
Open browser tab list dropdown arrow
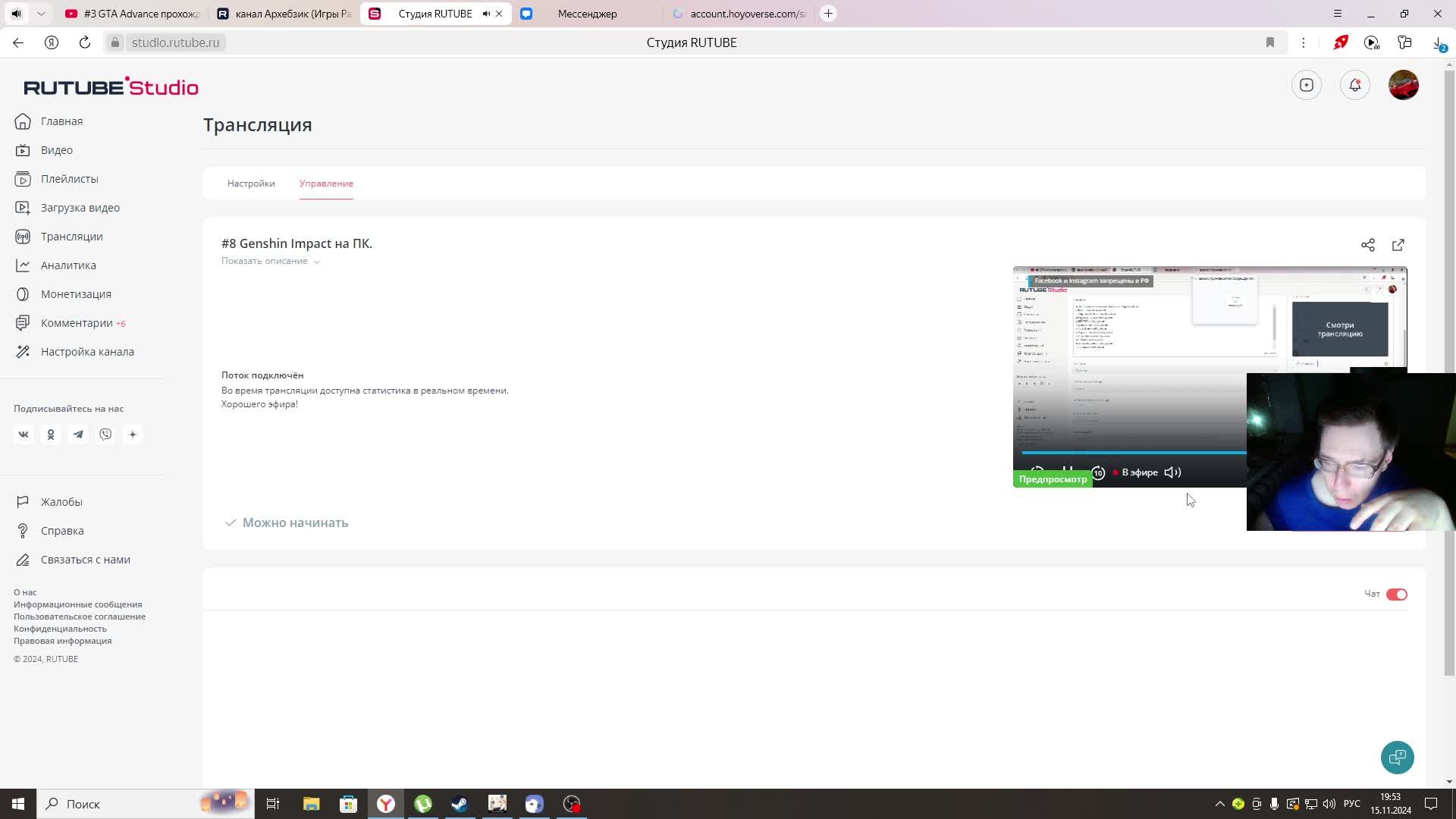pos(41,14)
